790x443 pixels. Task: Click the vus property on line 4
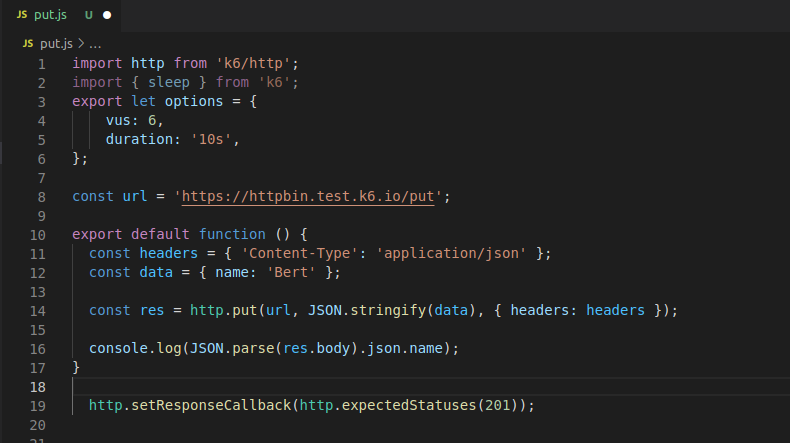point(118,120)
